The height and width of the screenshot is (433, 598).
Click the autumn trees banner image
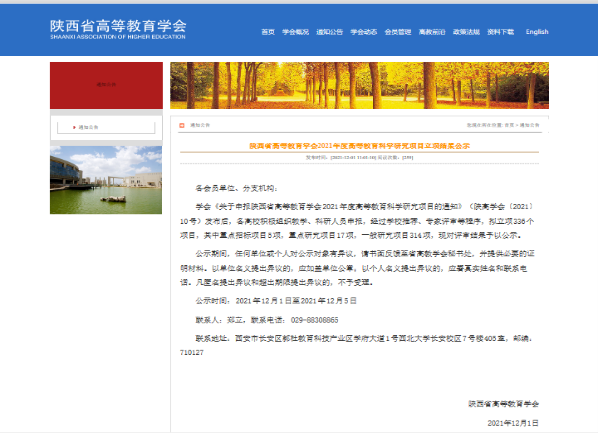(359, 85)
